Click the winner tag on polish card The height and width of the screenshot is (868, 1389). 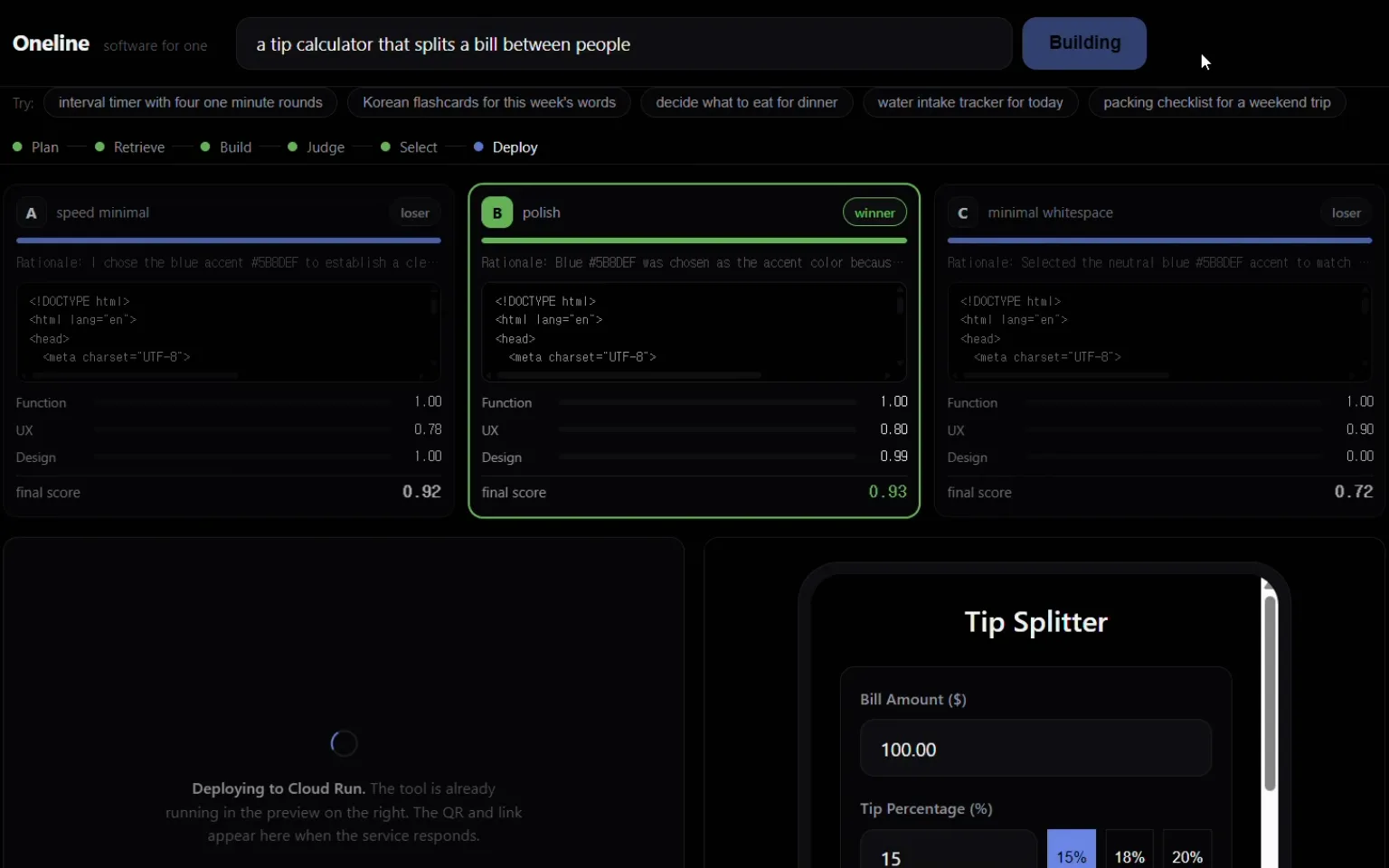[874, 212]
